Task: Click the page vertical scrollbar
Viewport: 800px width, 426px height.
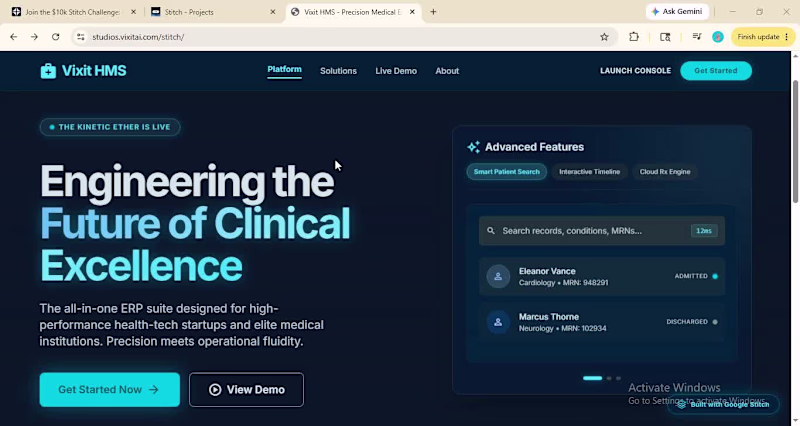Action: pos(795,143)
